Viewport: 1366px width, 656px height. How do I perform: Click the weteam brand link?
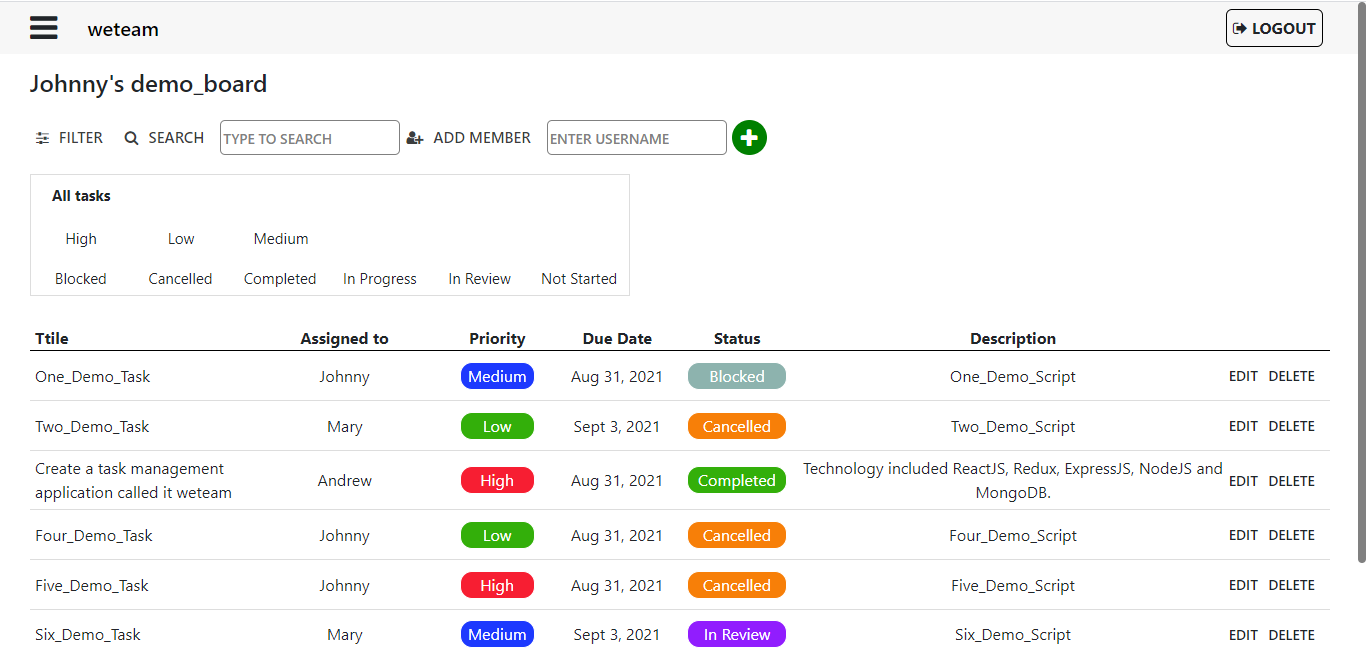(123, 29)
